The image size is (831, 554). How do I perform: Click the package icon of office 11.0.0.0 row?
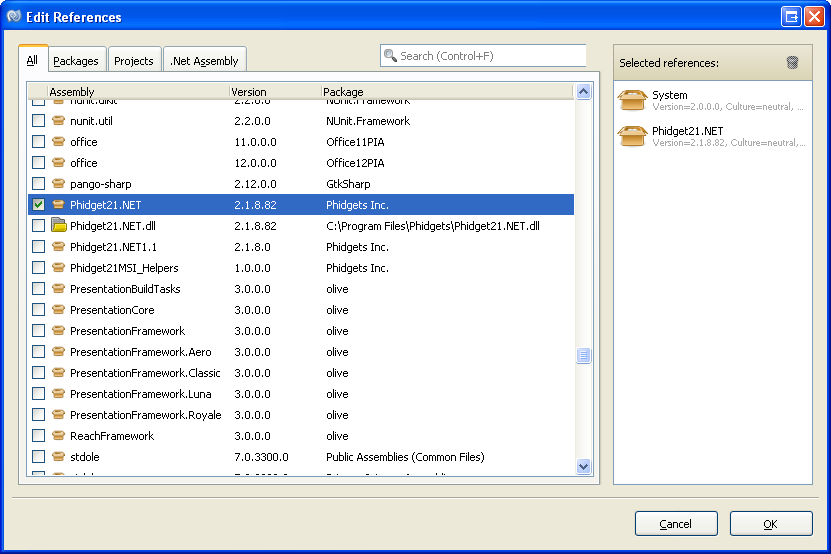click(59, 142)
